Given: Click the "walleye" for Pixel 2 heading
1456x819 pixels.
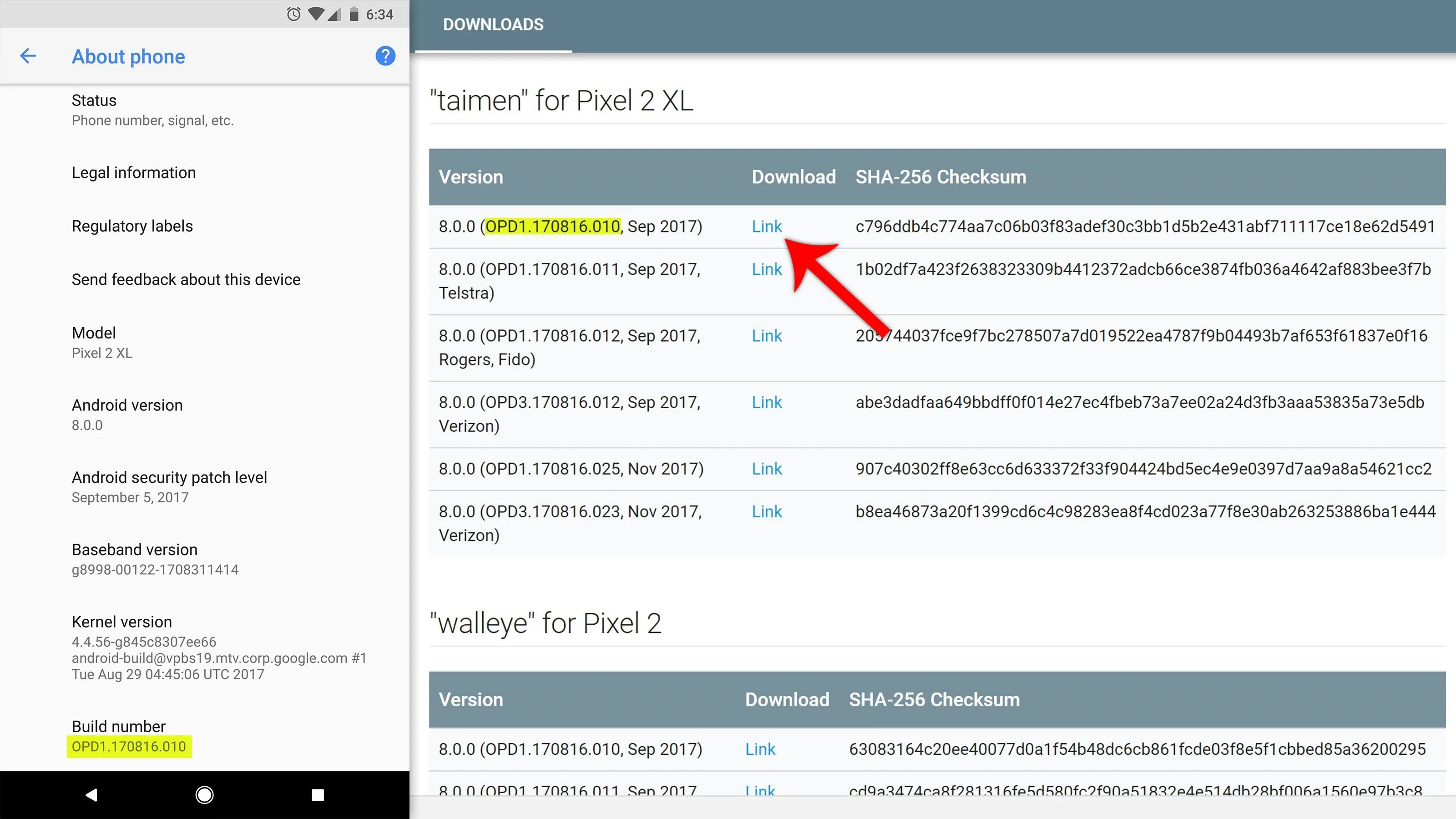Looking at the screenshot, I should pyautogui.click(x=546, y=623).
